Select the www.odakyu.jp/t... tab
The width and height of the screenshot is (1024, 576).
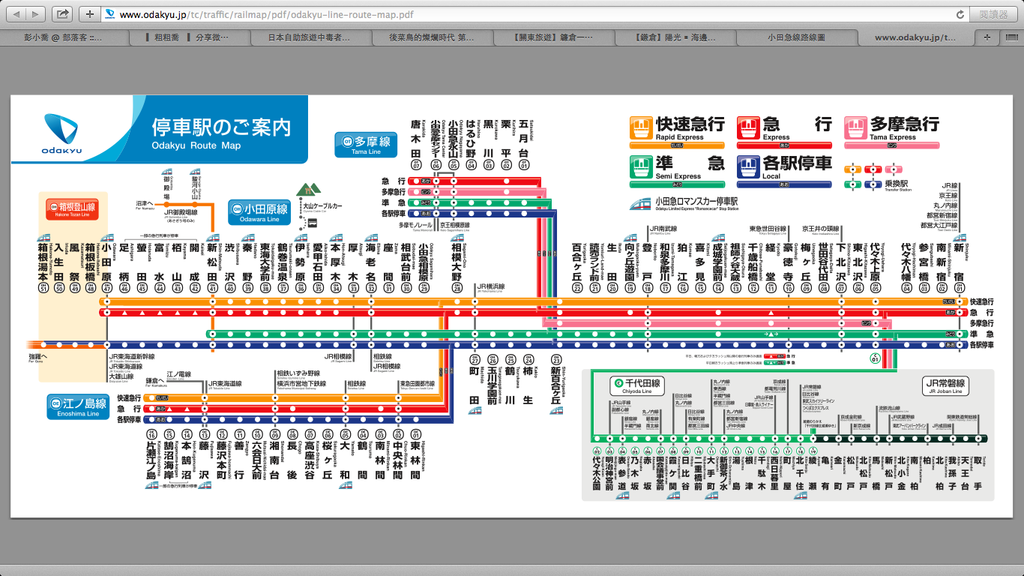point(915,38)
